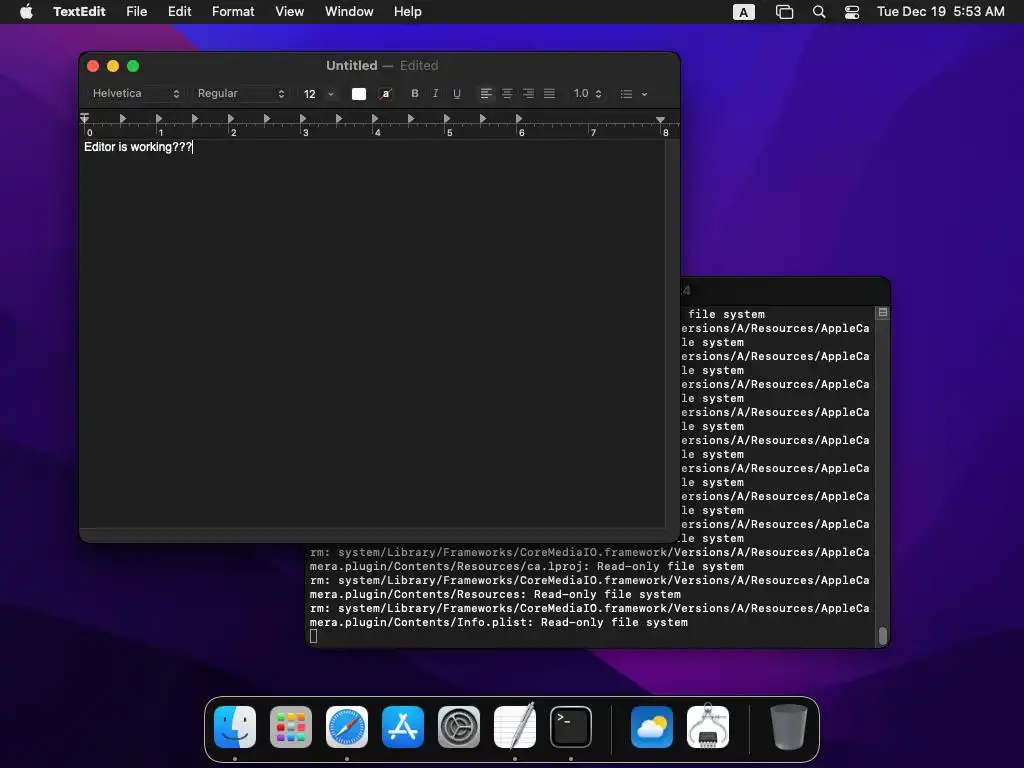Viewport: 1024px width, 768px height.
Task: Open App Store from the Dock
Action: click(403, 727)
